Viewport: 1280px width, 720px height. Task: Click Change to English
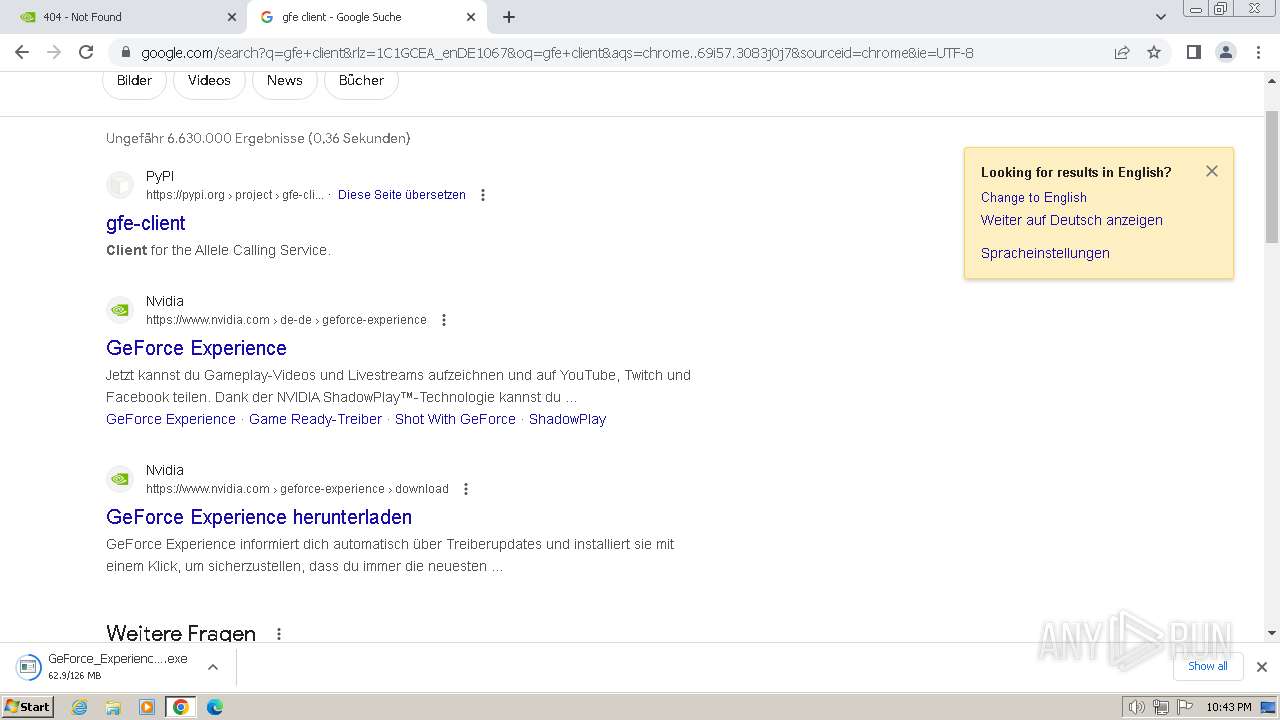tap(1033, 197)
